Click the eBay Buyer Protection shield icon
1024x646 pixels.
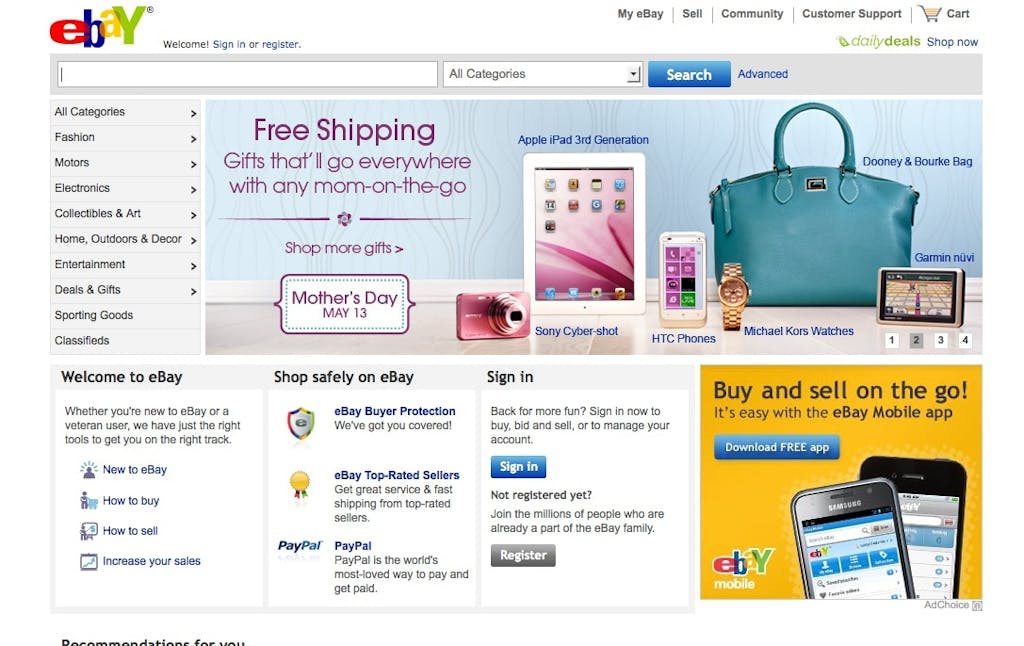(300, 423)
